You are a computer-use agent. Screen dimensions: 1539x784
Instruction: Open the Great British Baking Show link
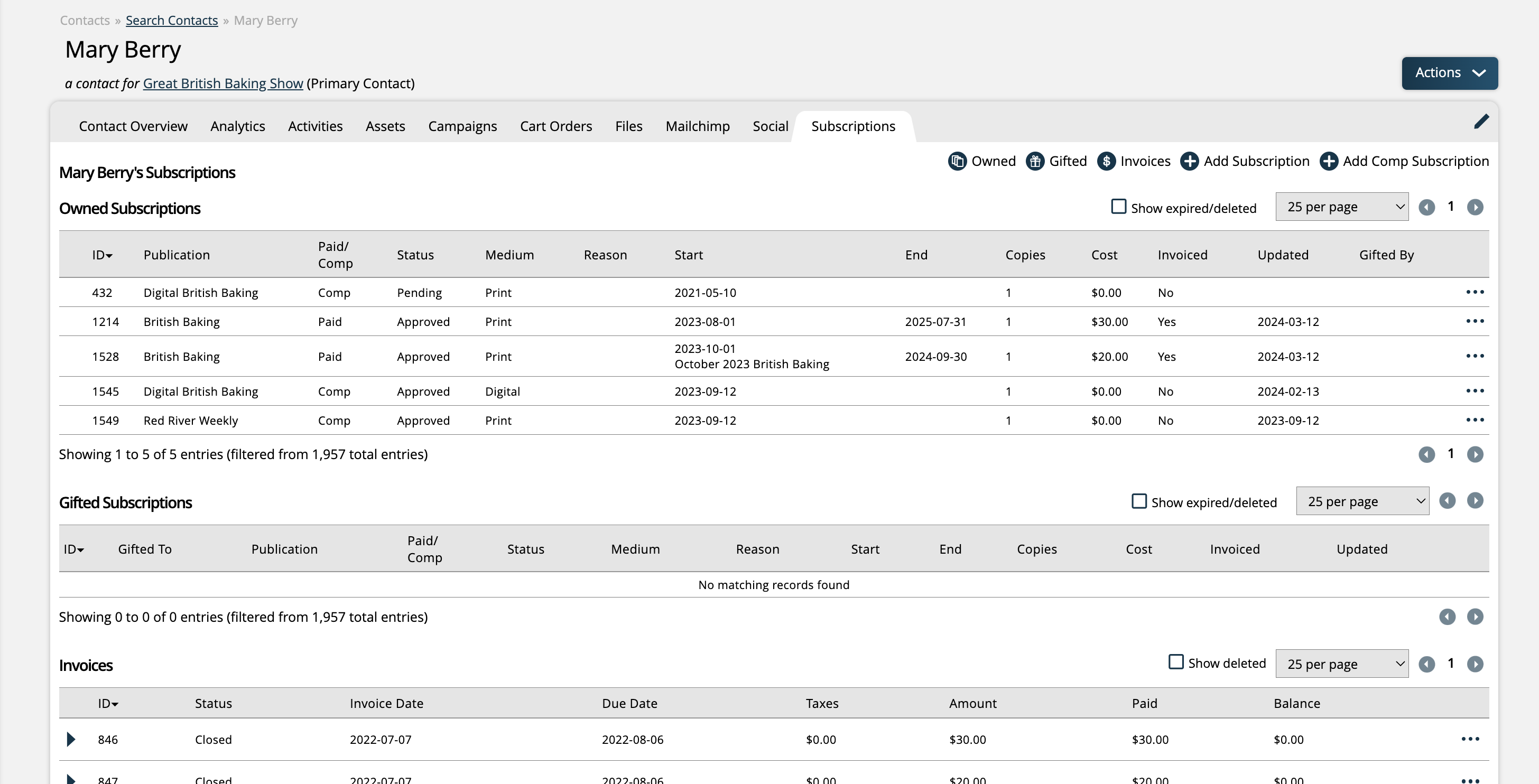(223, 83)
